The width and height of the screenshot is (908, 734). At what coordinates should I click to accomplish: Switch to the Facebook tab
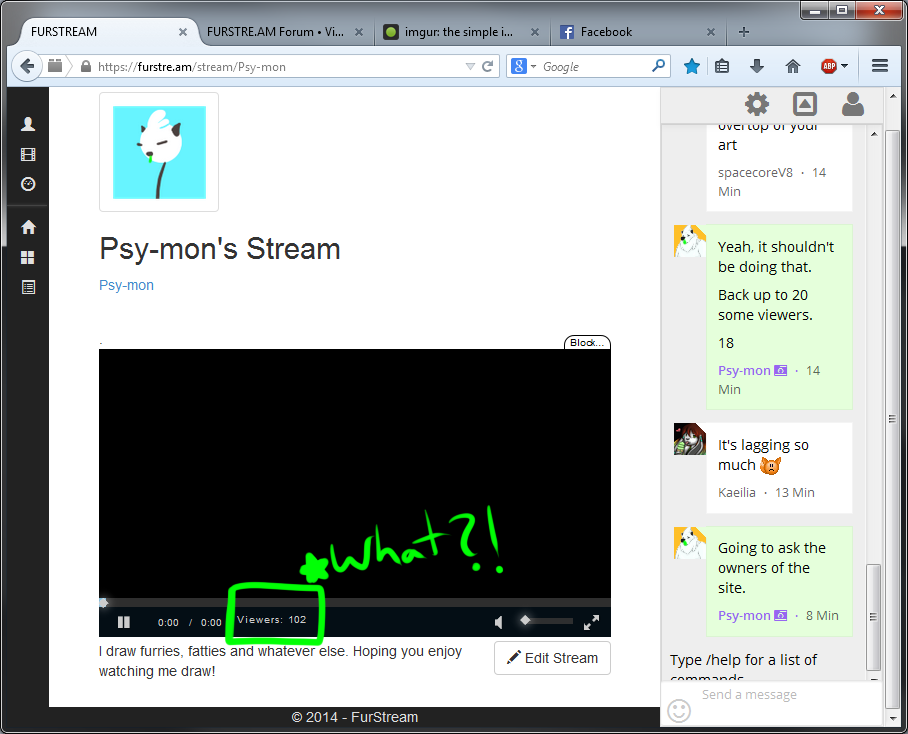point(606,32)
